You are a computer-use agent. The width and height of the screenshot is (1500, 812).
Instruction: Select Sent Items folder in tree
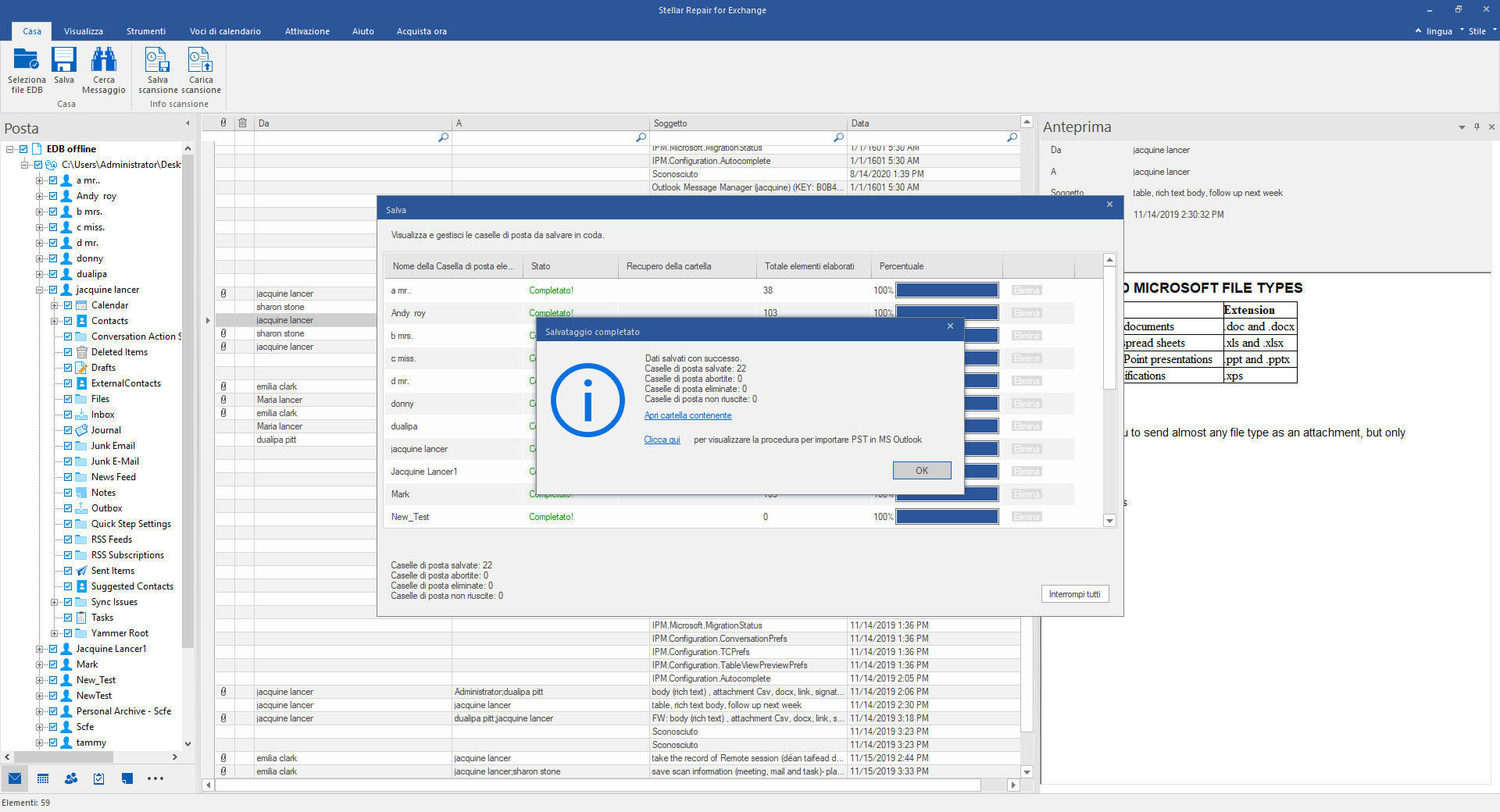(x=112, y=571)
